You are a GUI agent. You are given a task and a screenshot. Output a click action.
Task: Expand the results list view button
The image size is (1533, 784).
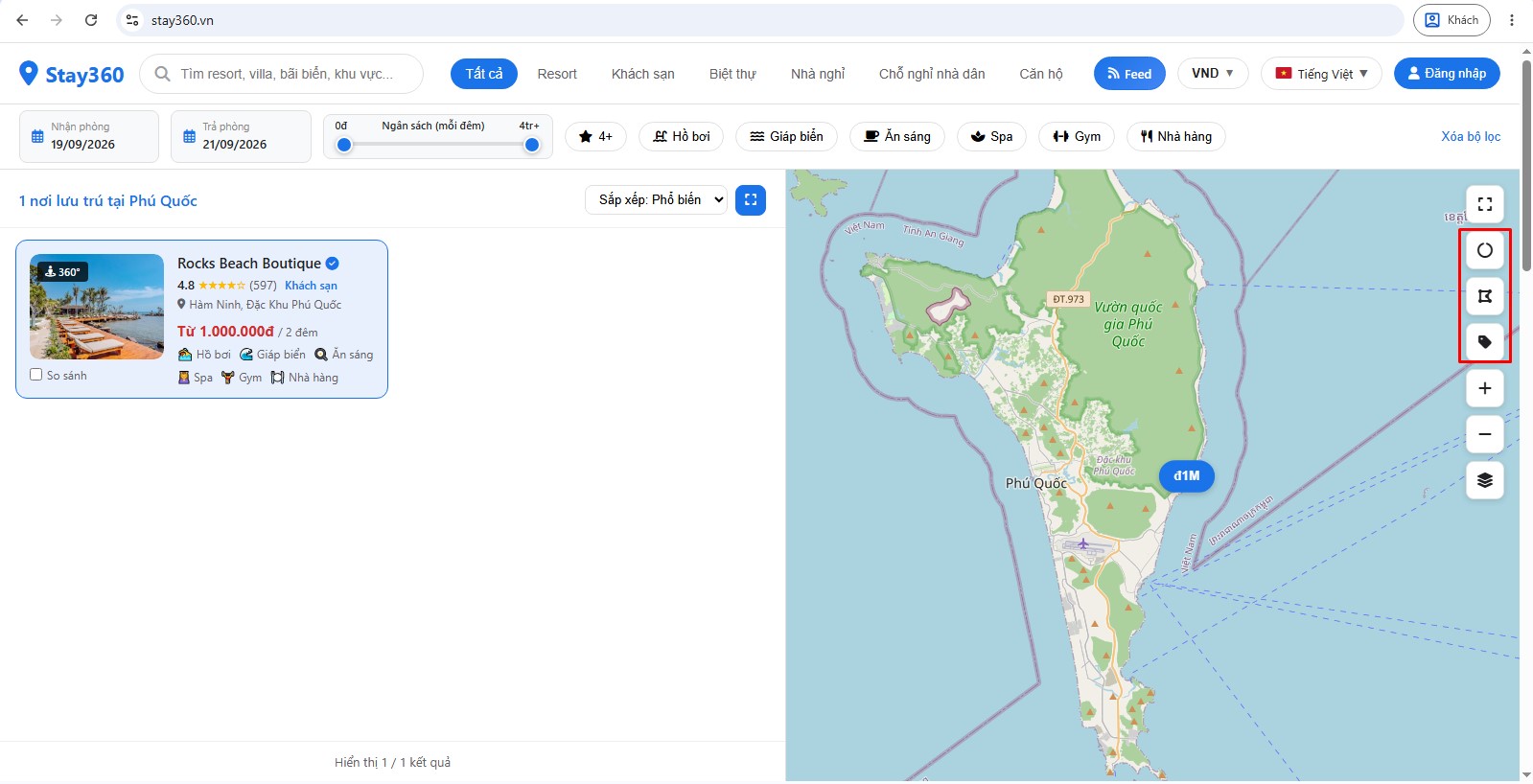pyautogui.click(x=751, y=199)
